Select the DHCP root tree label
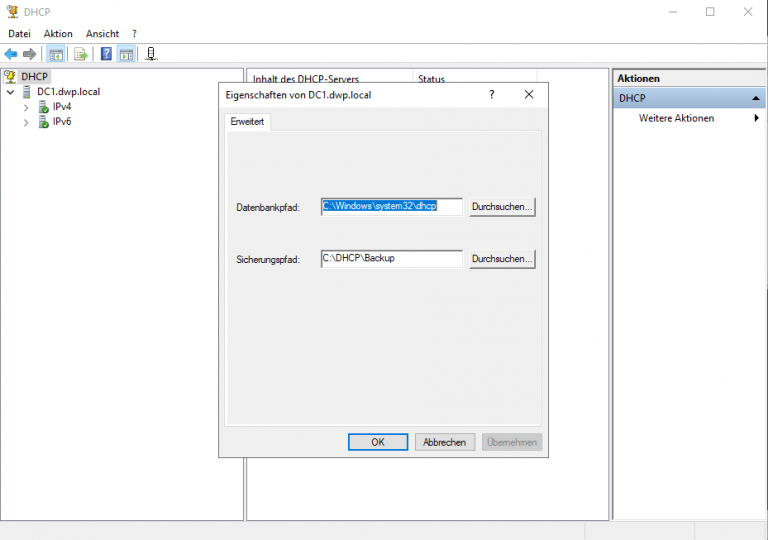 coord(34,76)
